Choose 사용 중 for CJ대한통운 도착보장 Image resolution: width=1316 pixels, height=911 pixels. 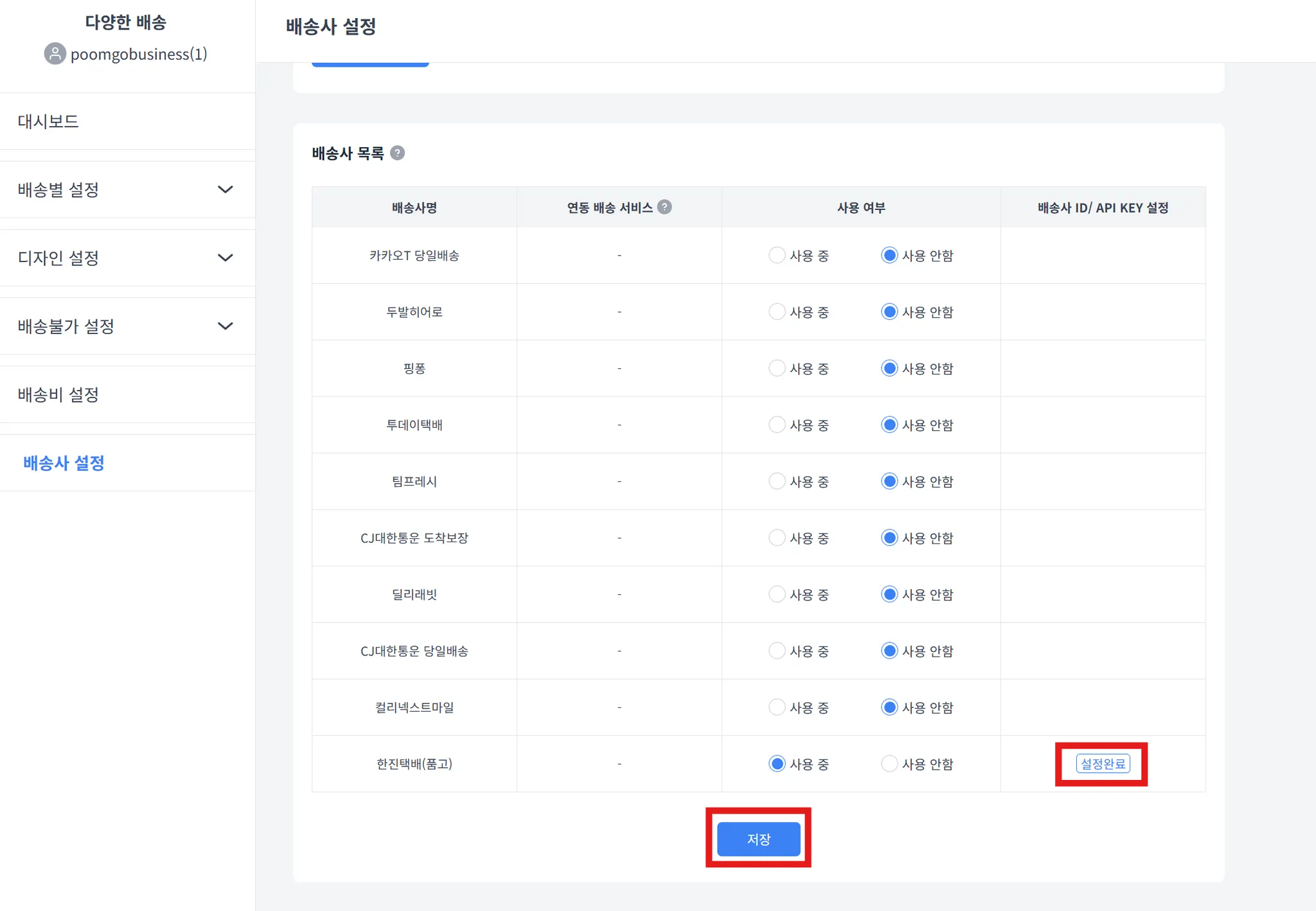coord(777,538)
